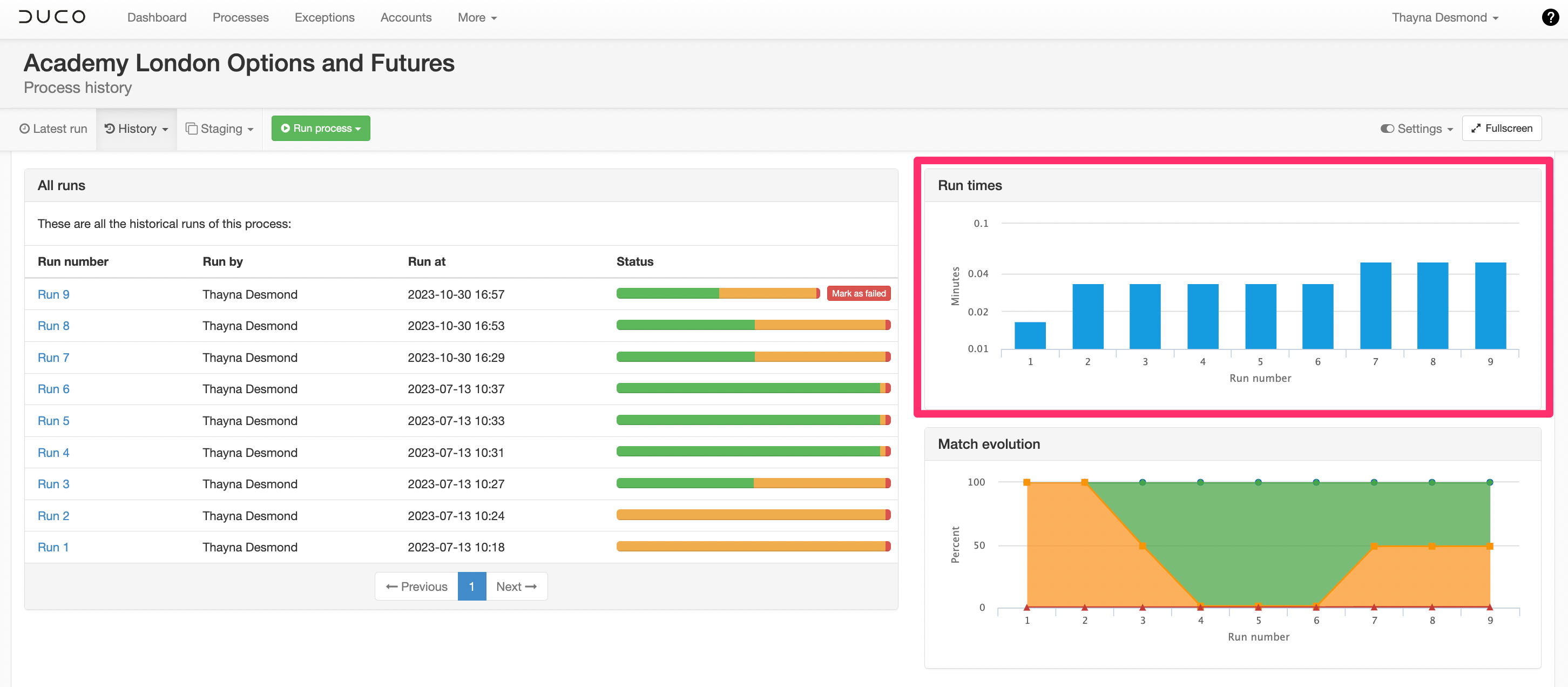Open the Run 4 link

tap(53, 452)
